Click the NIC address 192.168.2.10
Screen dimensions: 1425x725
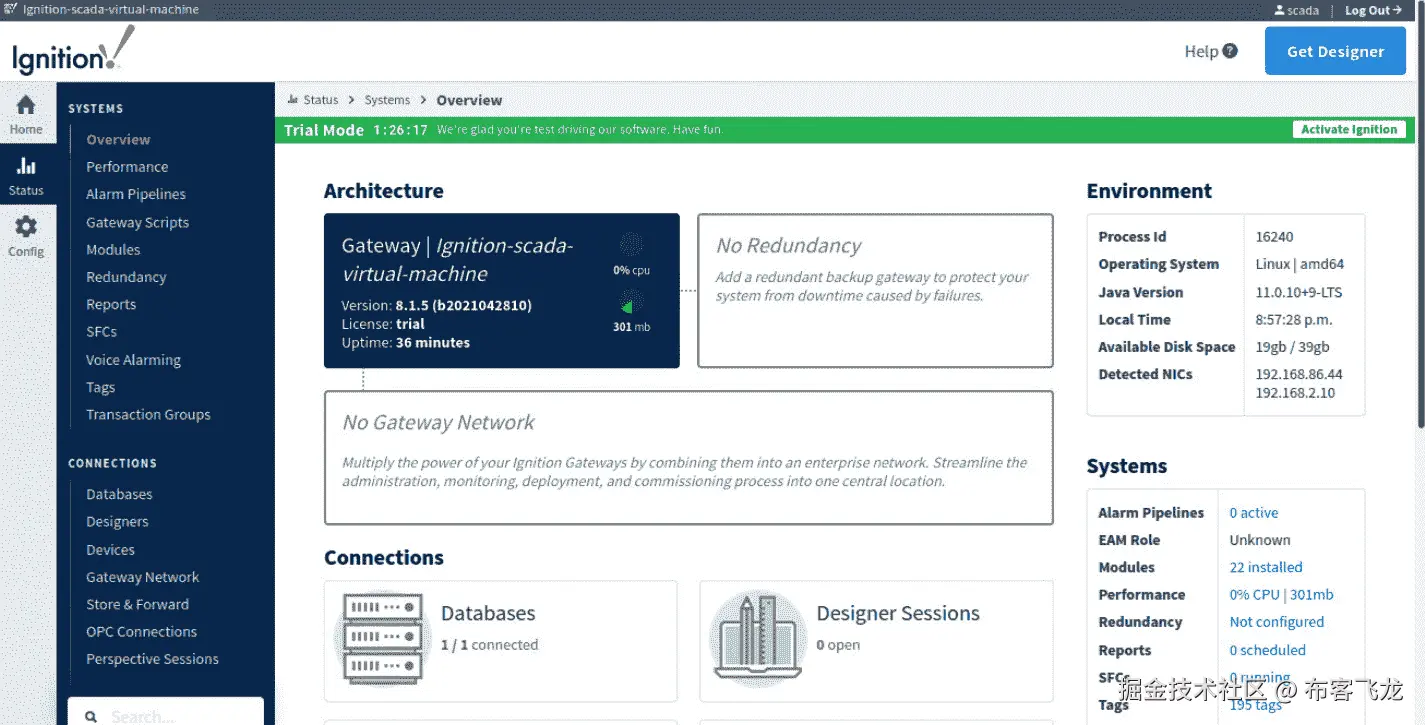click(1295, 393)
